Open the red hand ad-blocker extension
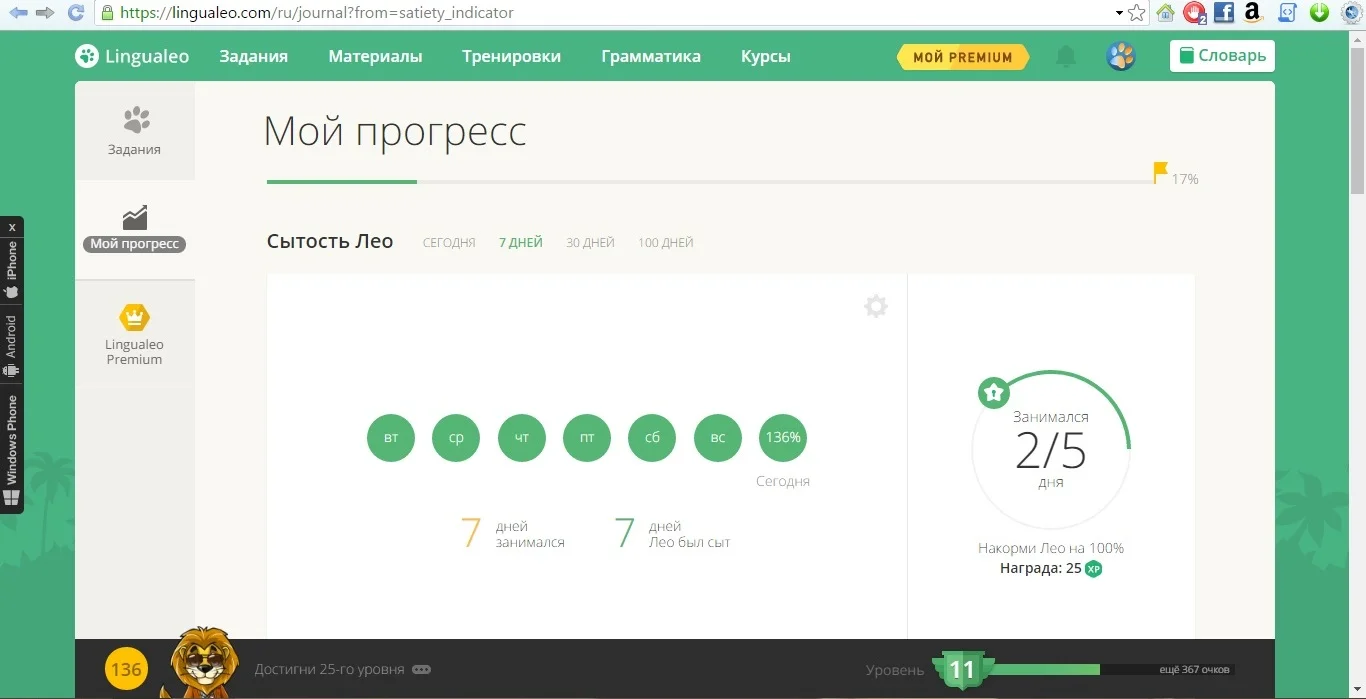Image resolution: width=1366 pixels, height=699 pixels. coord(1194,13)
